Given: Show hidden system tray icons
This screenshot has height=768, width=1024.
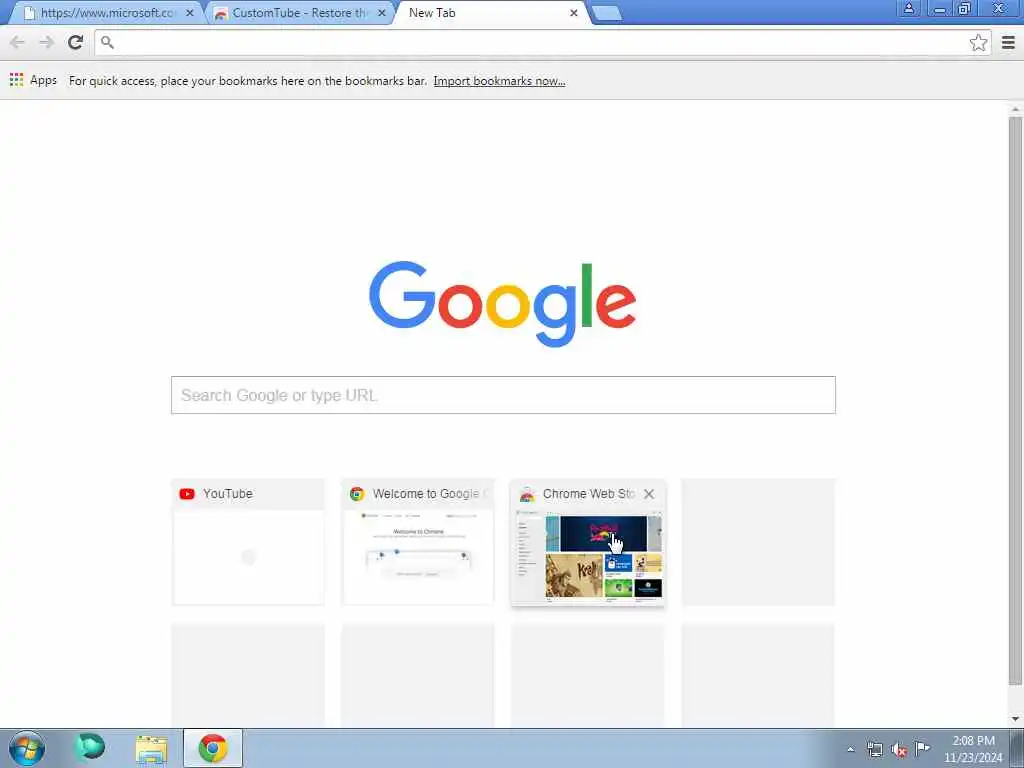Looking at the screenshot, I should click(x=850, y=749).
